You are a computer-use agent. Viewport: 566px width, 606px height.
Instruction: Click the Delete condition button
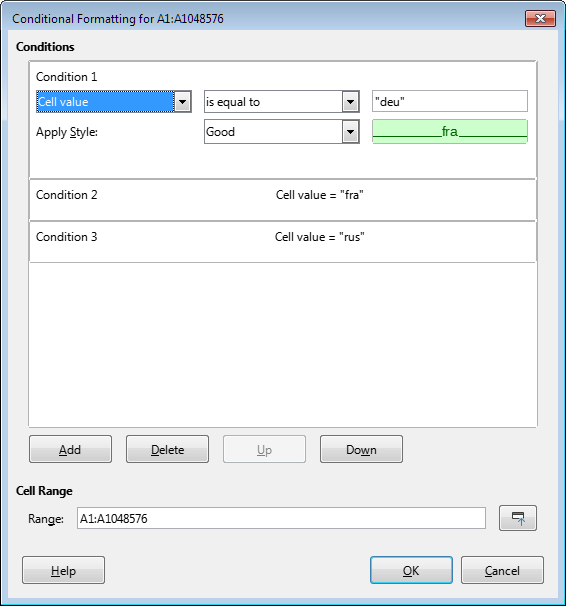click(167, 449)
